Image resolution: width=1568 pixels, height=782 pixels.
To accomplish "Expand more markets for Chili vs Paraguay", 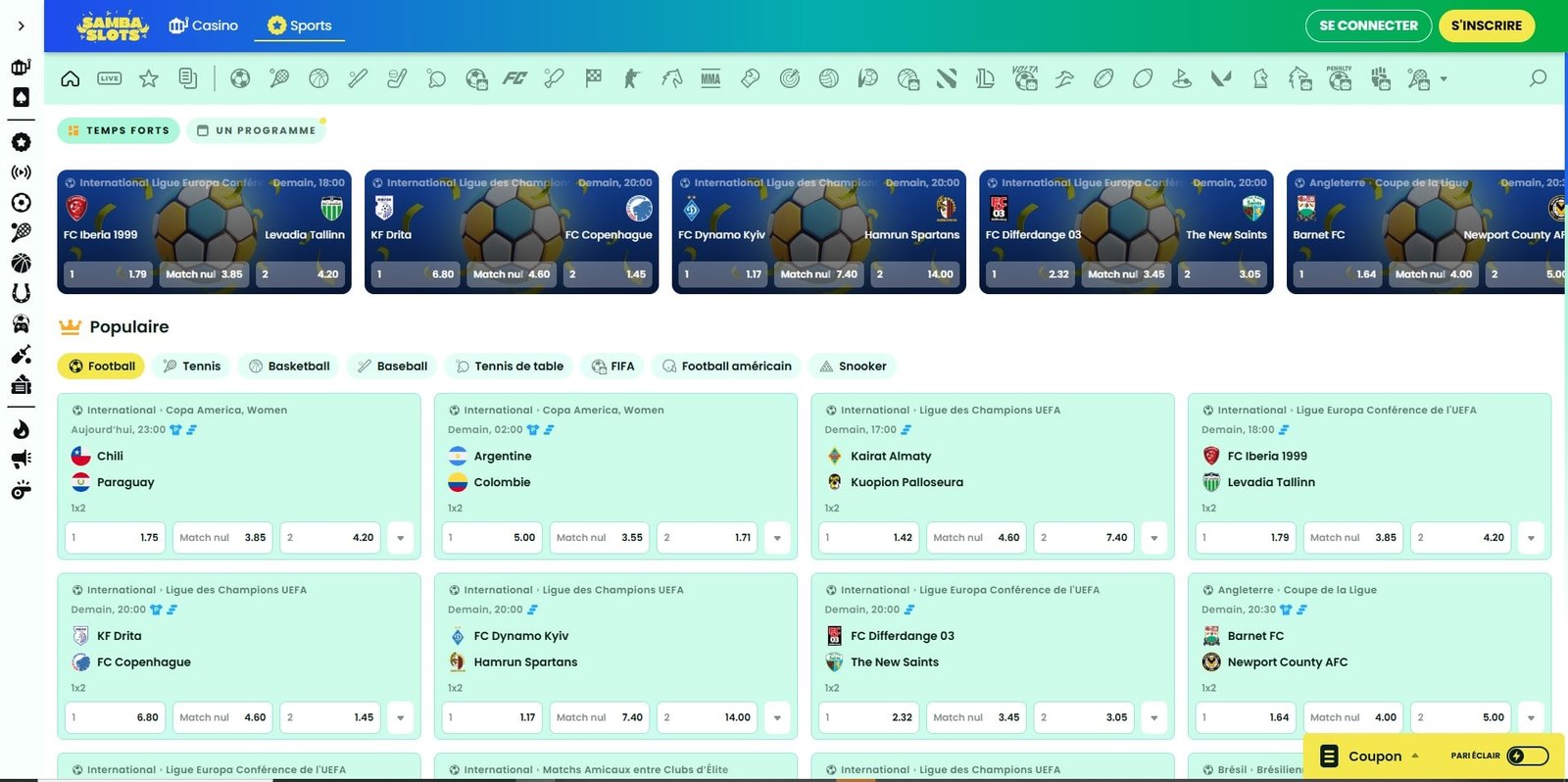I will pos(400,538).
